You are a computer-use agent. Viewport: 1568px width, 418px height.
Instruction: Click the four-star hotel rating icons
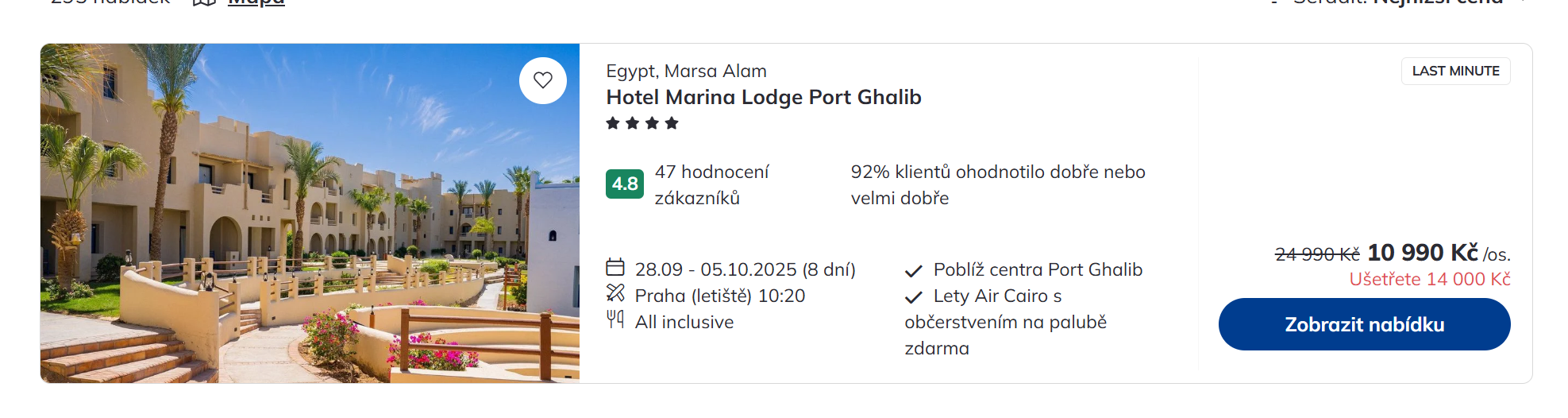coord(642,123)
